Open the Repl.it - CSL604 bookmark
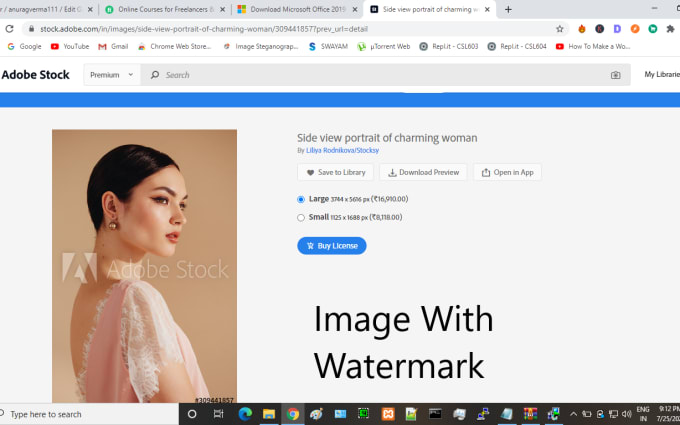Screen dimensions: 680x425 tap(517, 46)
